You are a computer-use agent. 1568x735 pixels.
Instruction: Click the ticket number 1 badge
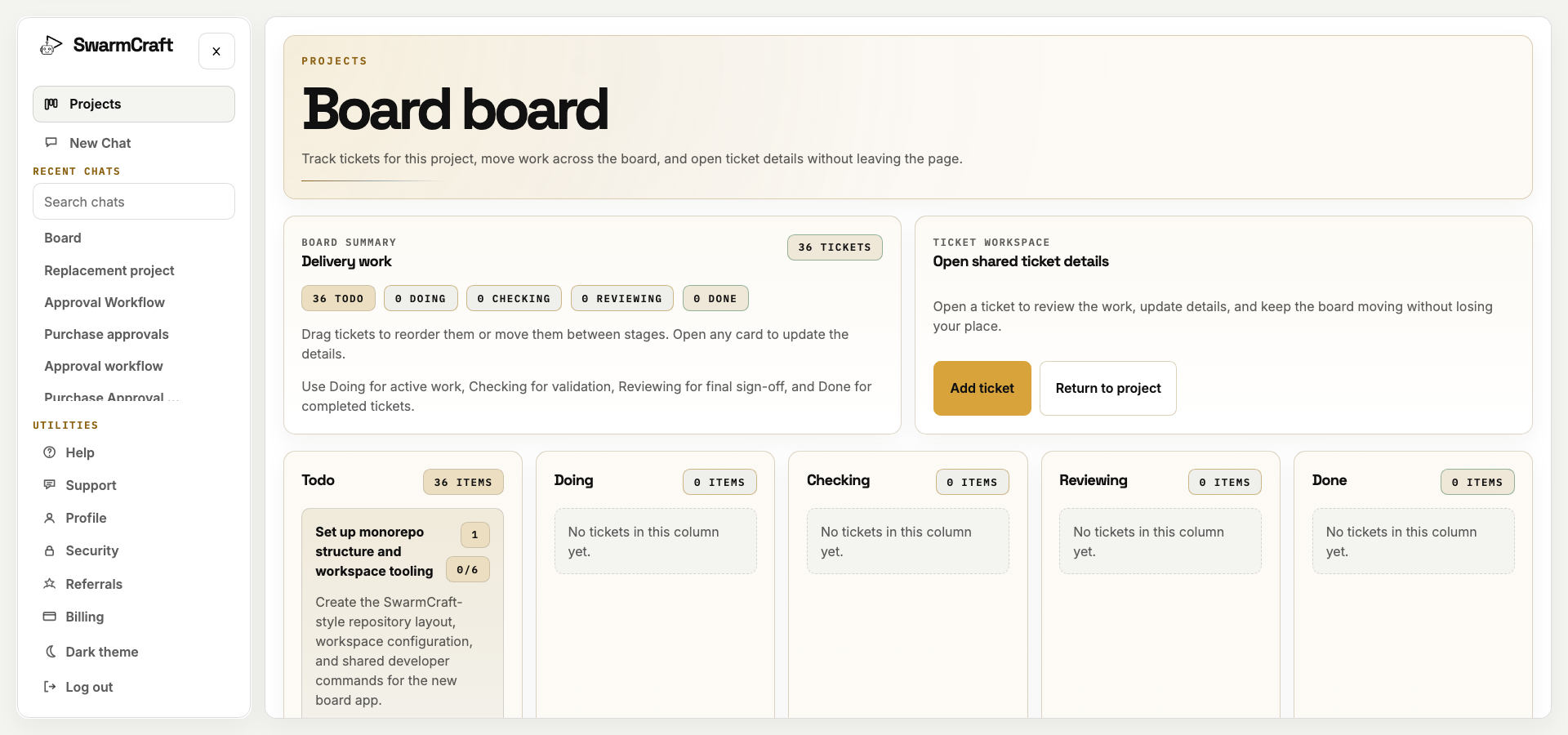[x=474, y=535]
